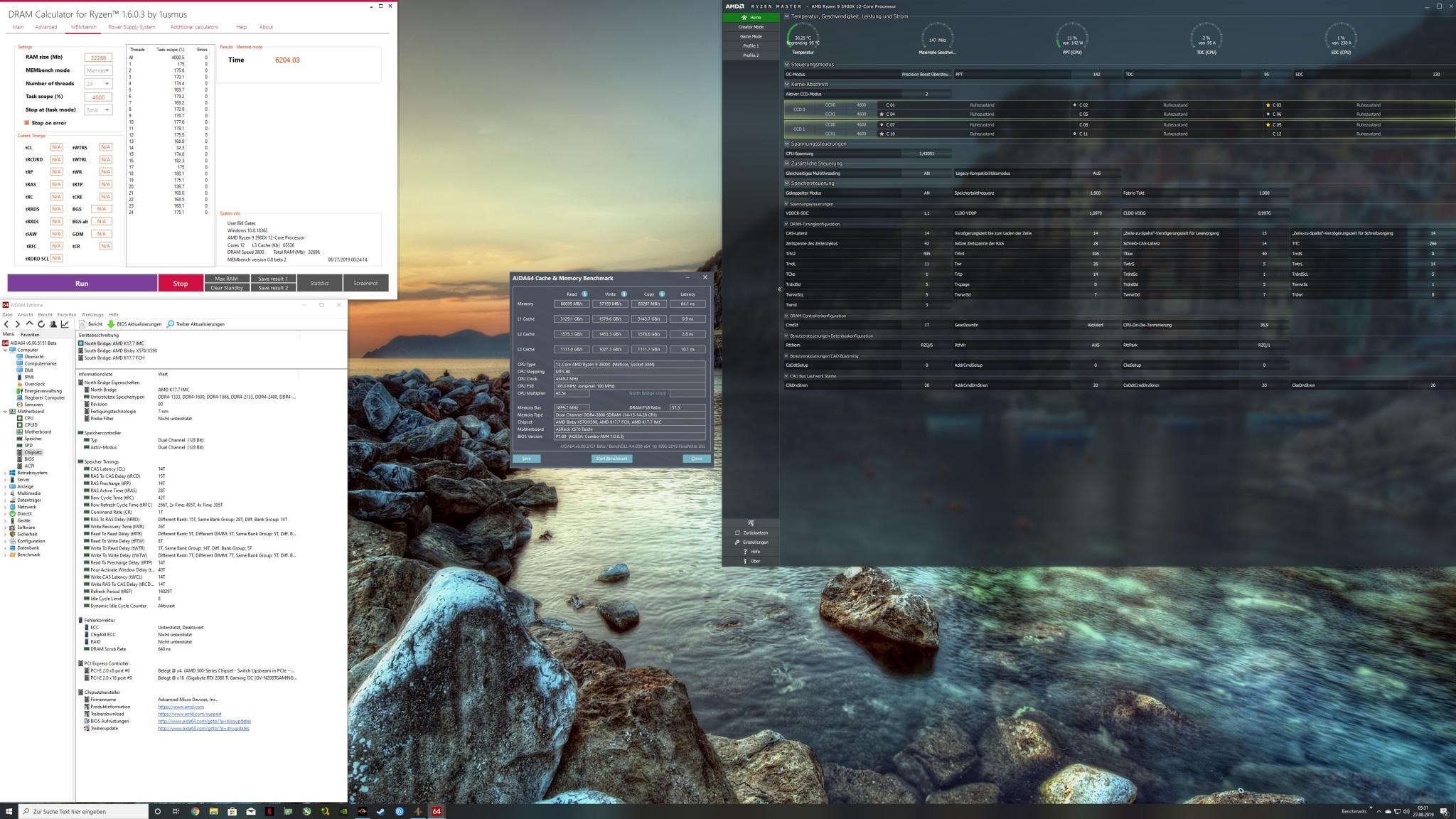Image resolution: width=1456 pixels, height=819 pixels.
Task: Click Start Benchmark in AIDA64 window
Action: point(611,459)
